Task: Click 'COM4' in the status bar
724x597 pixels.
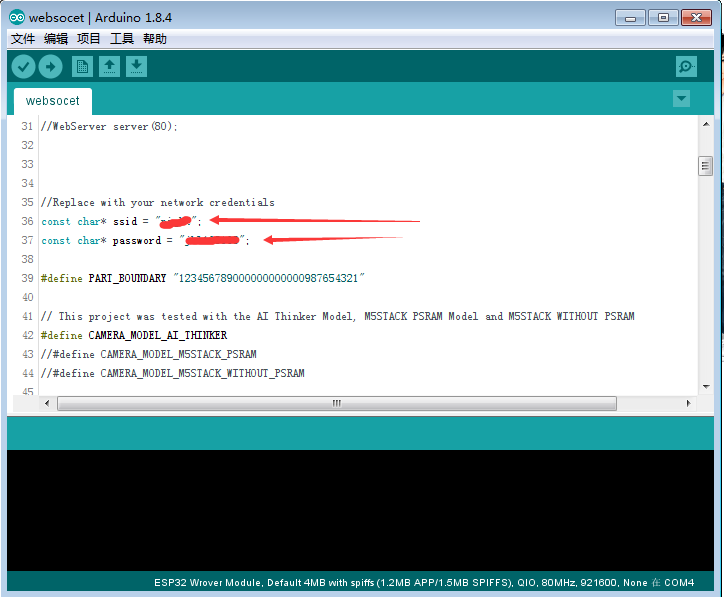Action: pos(679,583)
